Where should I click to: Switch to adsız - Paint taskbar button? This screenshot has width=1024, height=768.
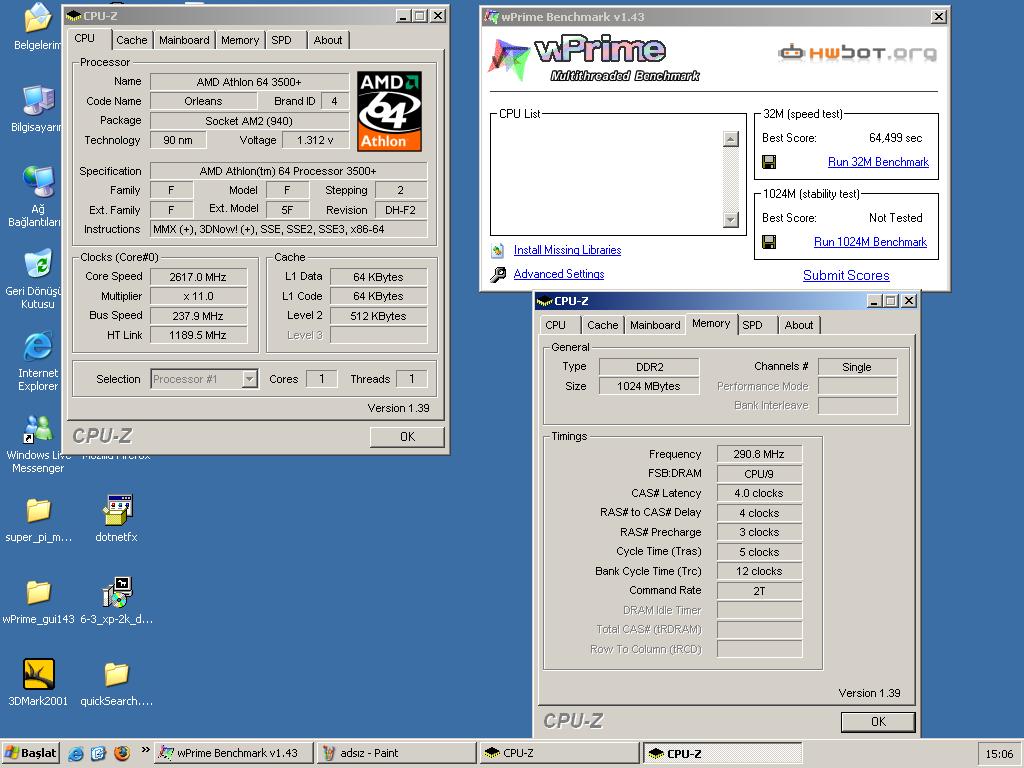point(397,753)
